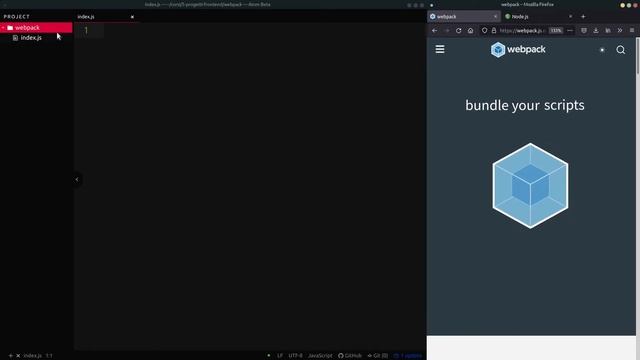
Task: Open the GitHub panel from status bar
Action: (x=350, y=356)
